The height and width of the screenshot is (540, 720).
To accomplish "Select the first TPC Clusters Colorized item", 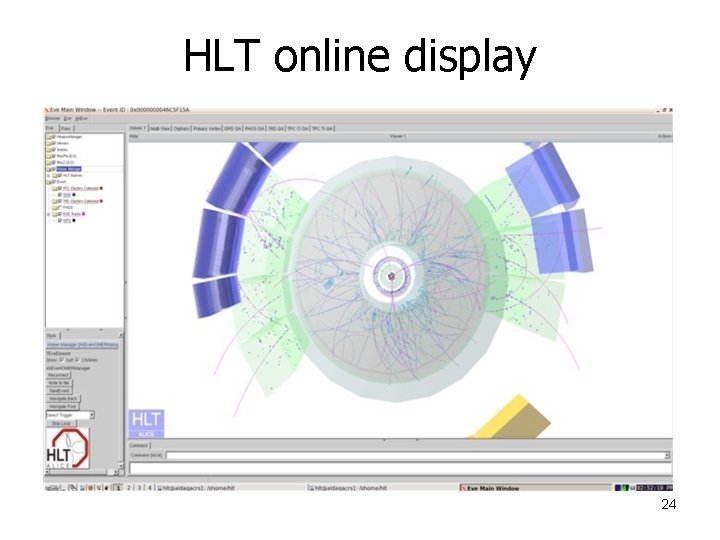I will coord(80,188).
